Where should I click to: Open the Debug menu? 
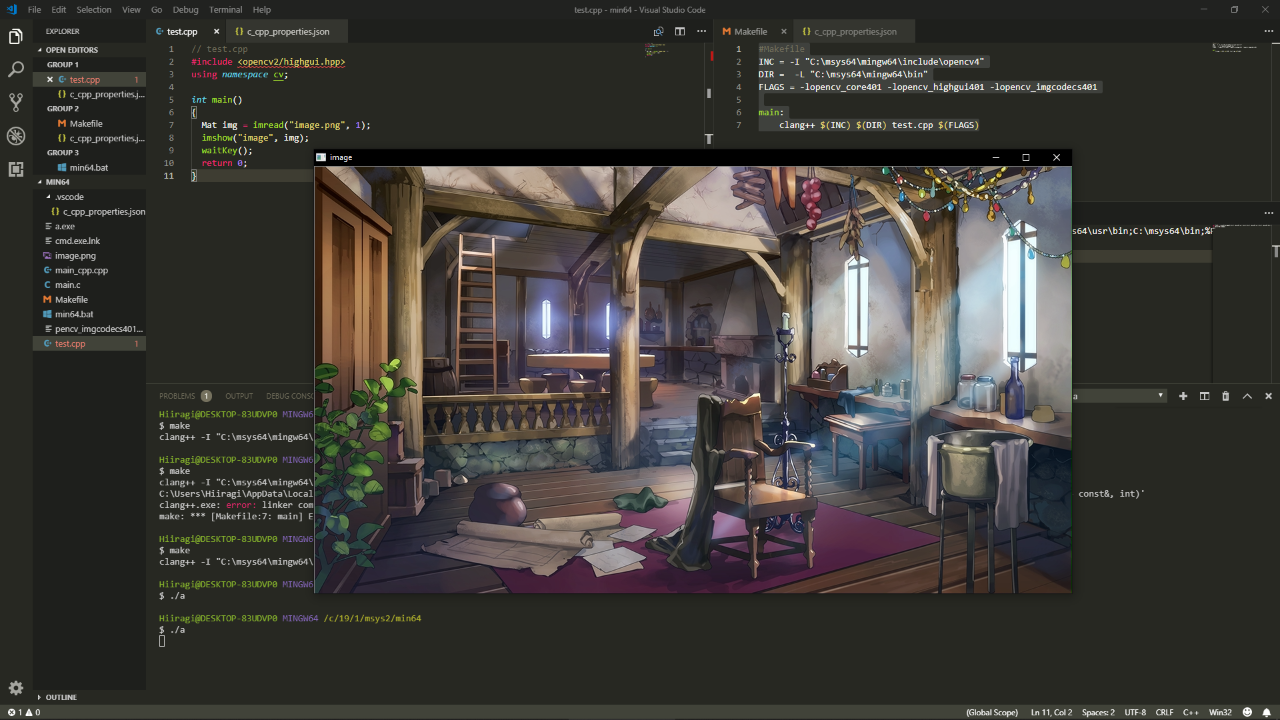(186, 10)
